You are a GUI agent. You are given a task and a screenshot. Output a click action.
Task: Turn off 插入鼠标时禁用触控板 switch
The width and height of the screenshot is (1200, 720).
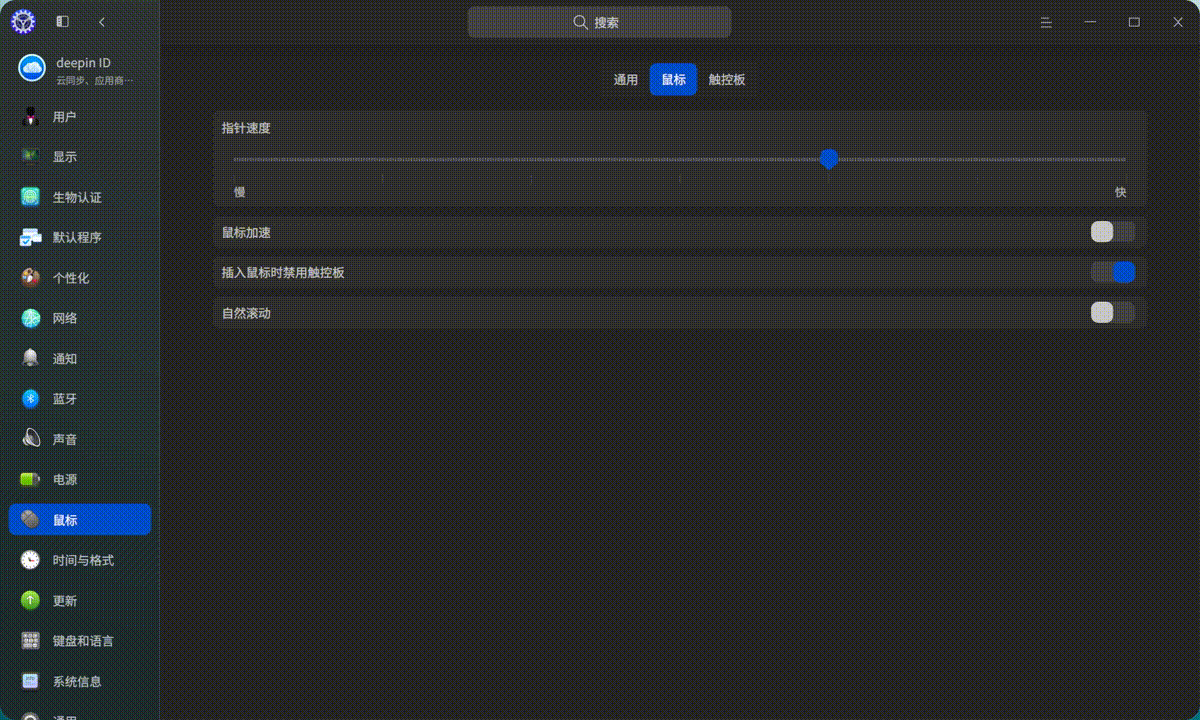tap(1113, 272)
